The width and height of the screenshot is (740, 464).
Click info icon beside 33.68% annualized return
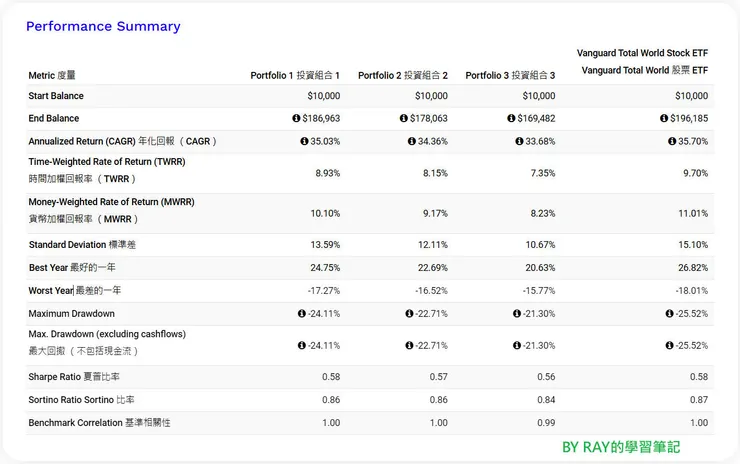pos(519,141)
